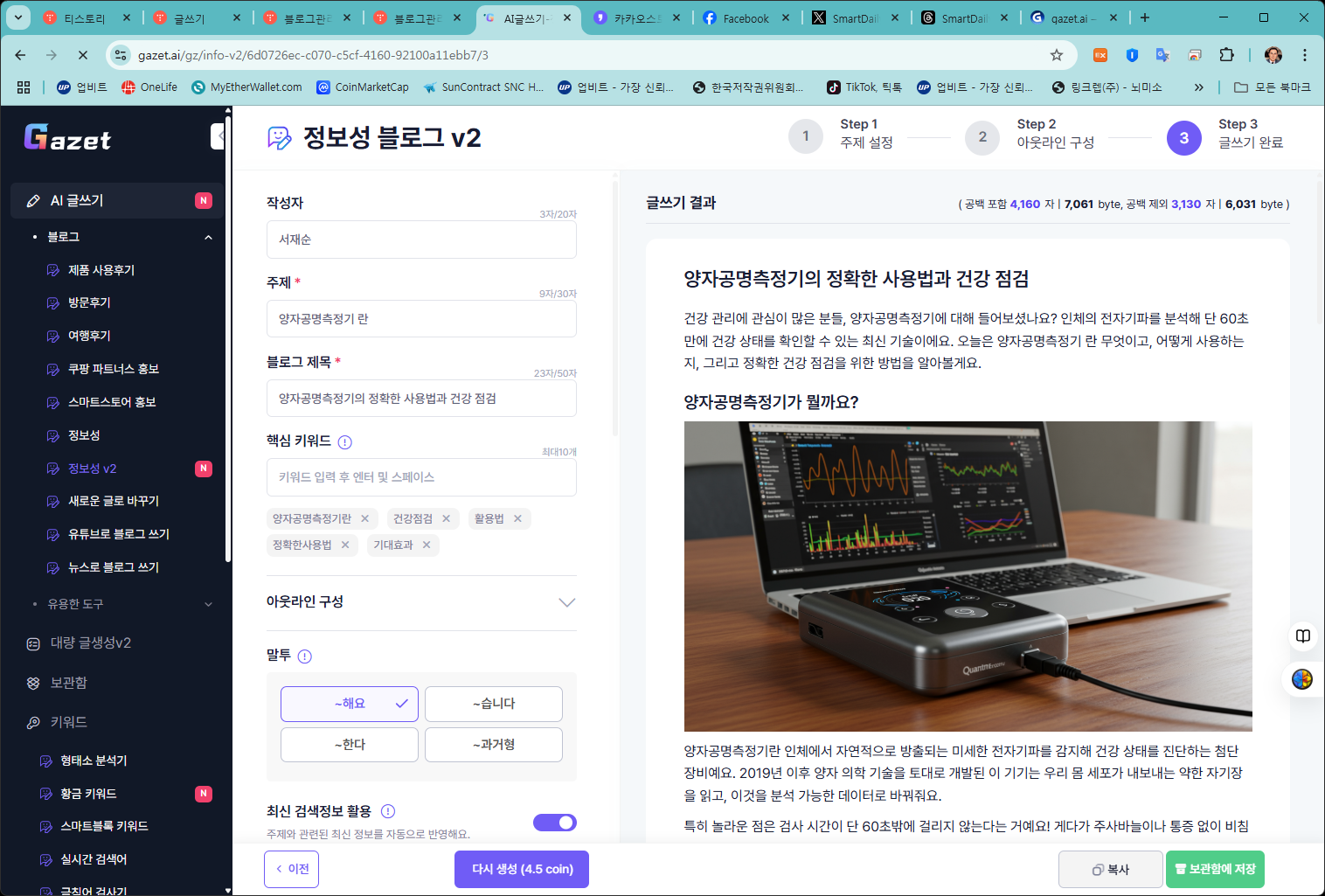Click the generated laptop device image

coord(968,576)
